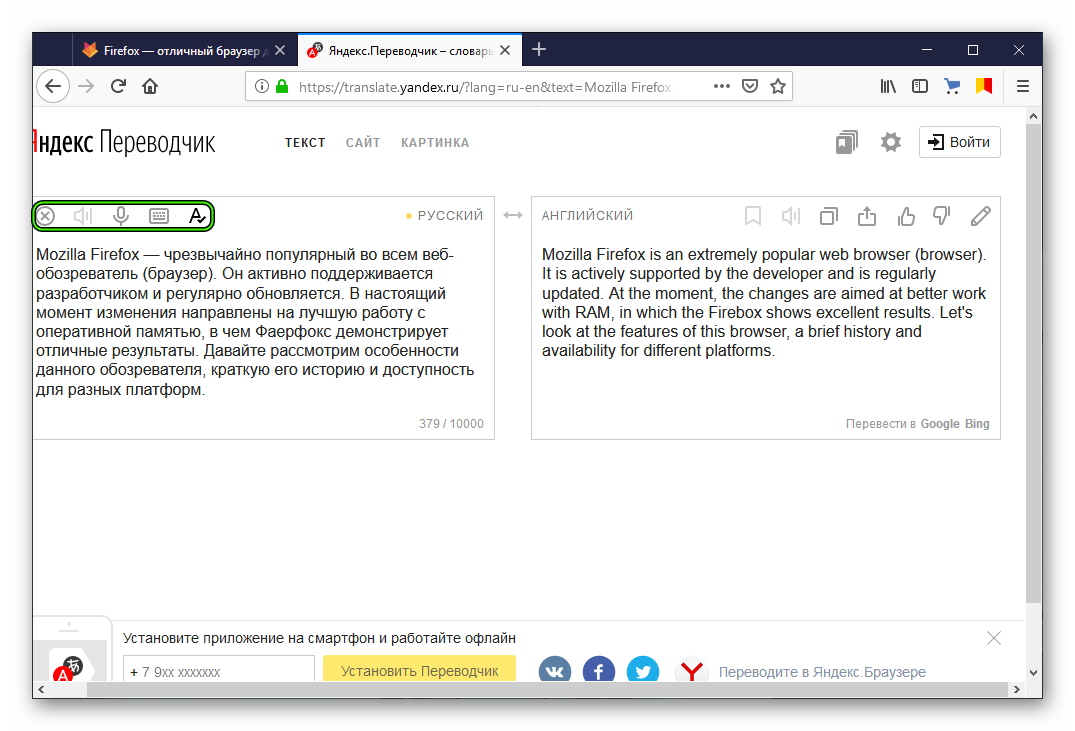1075x731 pixels.
Task: Click the Yandex bookmarks flag extension icon
Action: pyautogui.click(x=984, y=86)
